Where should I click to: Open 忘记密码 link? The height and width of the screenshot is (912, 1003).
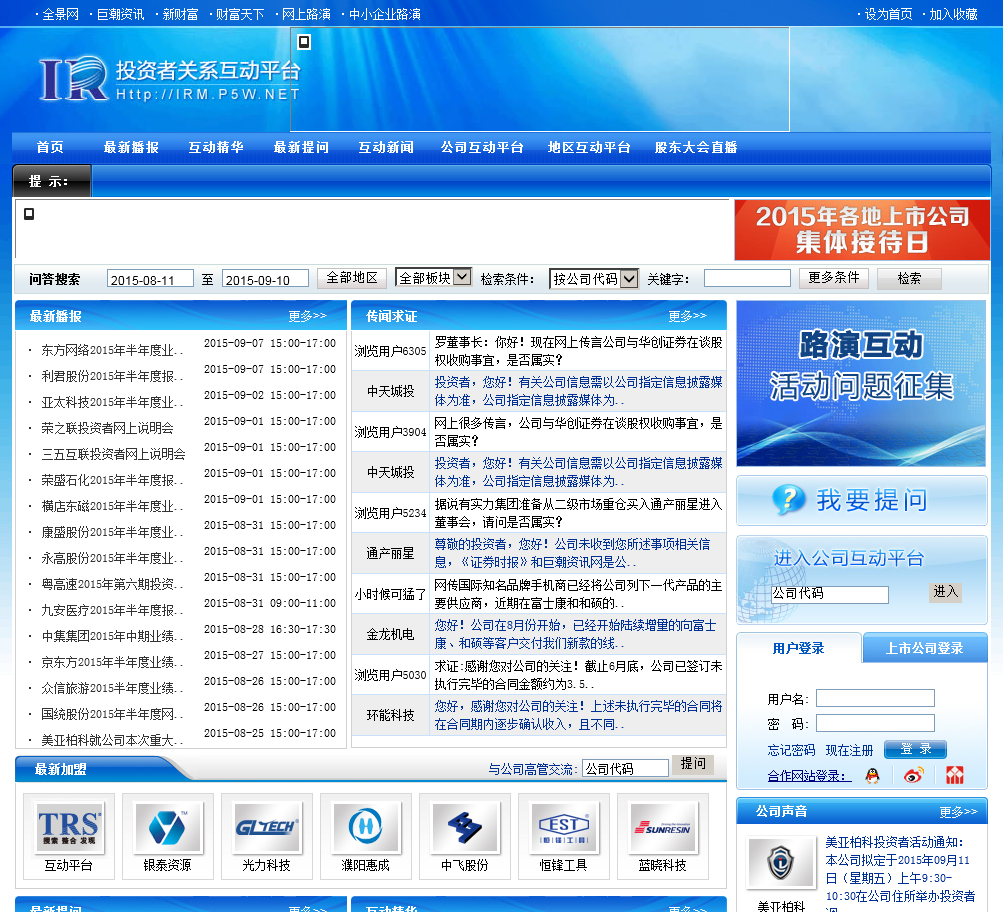(x=791, y=750)
